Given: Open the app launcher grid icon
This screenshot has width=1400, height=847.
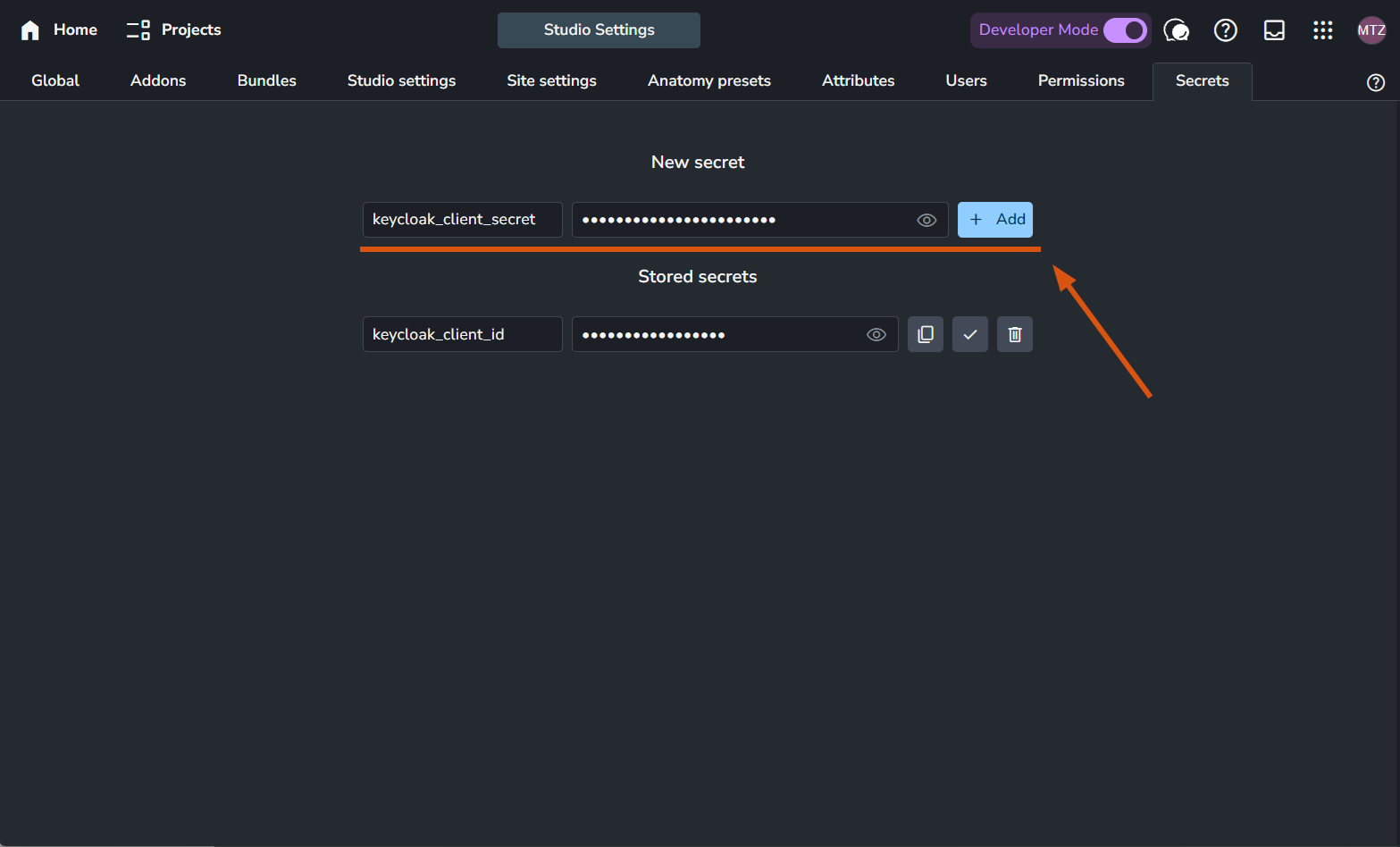Looking at the screenshot, I should pos(1322,30).
